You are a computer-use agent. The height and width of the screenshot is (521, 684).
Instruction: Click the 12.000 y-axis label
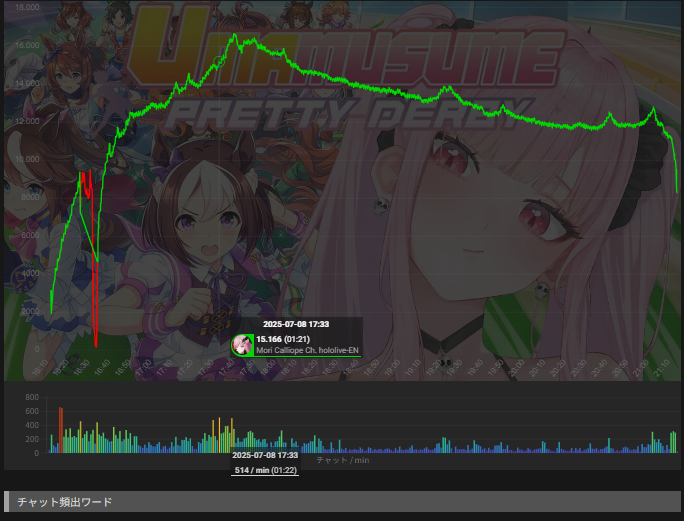pos(27,121)
